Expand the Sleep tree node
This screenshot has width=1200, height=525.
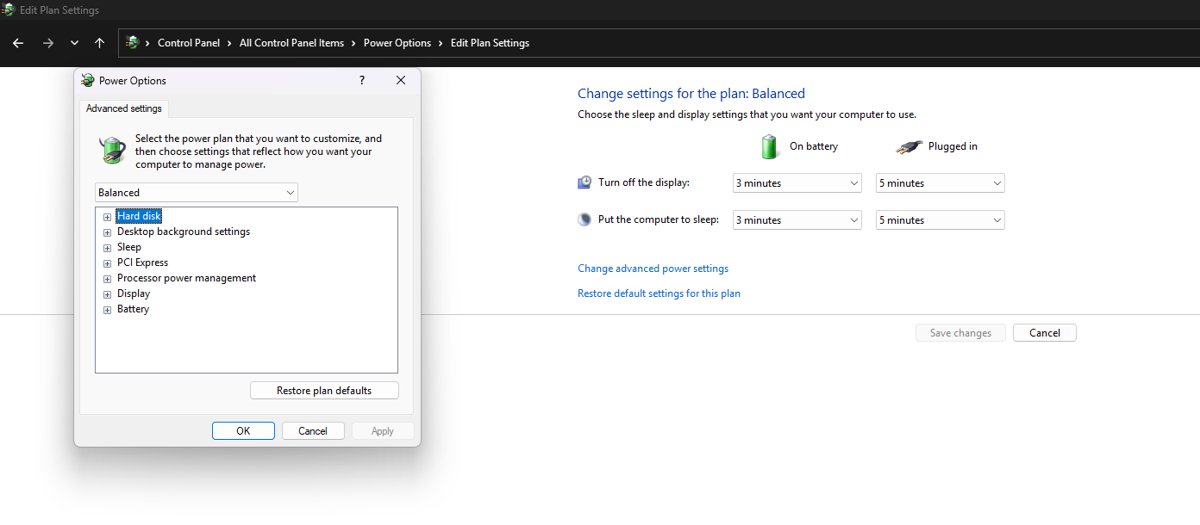[107, 247]
